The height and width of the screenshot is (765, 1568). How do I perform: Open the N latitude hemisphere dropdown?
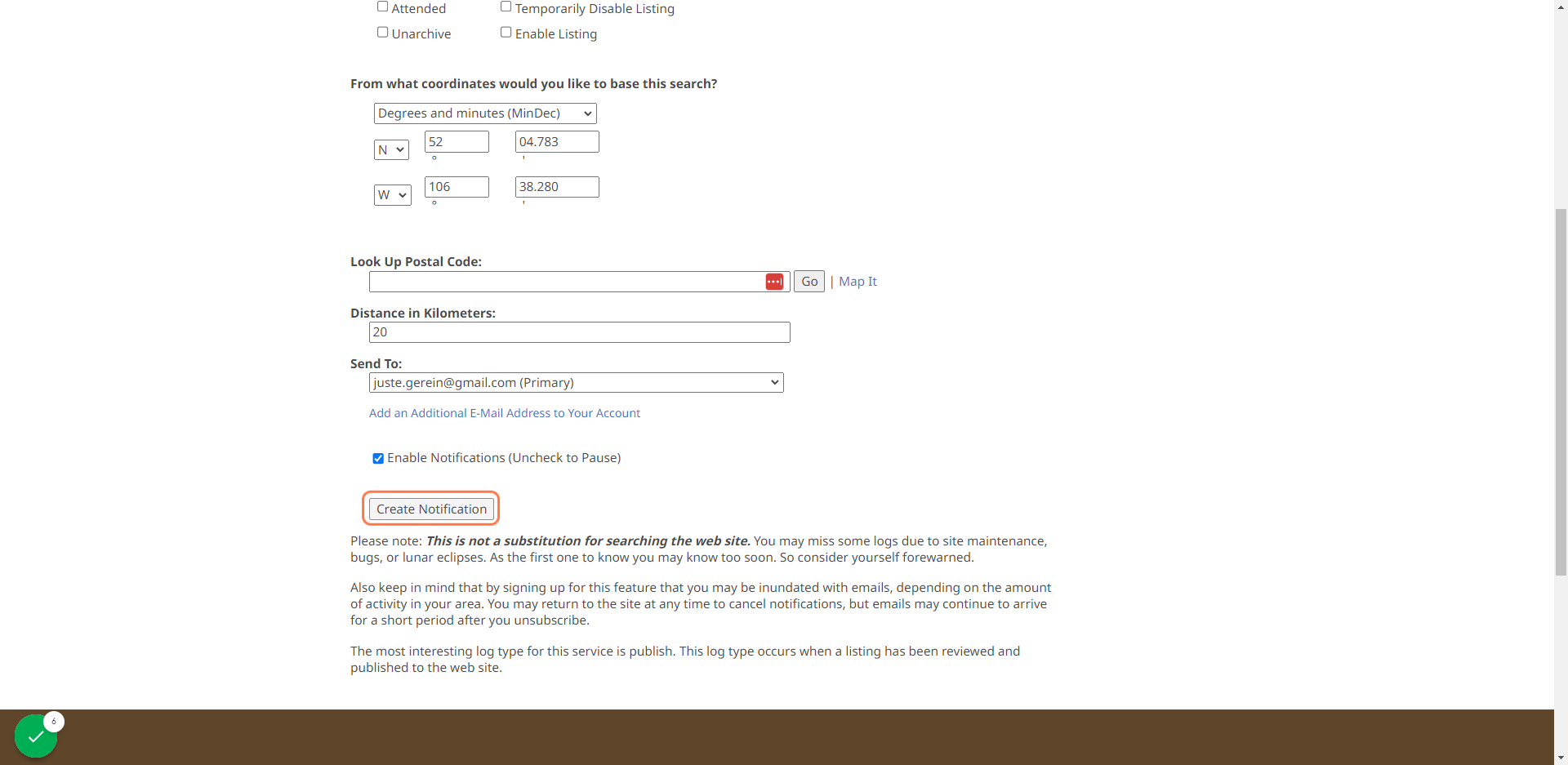391,150
